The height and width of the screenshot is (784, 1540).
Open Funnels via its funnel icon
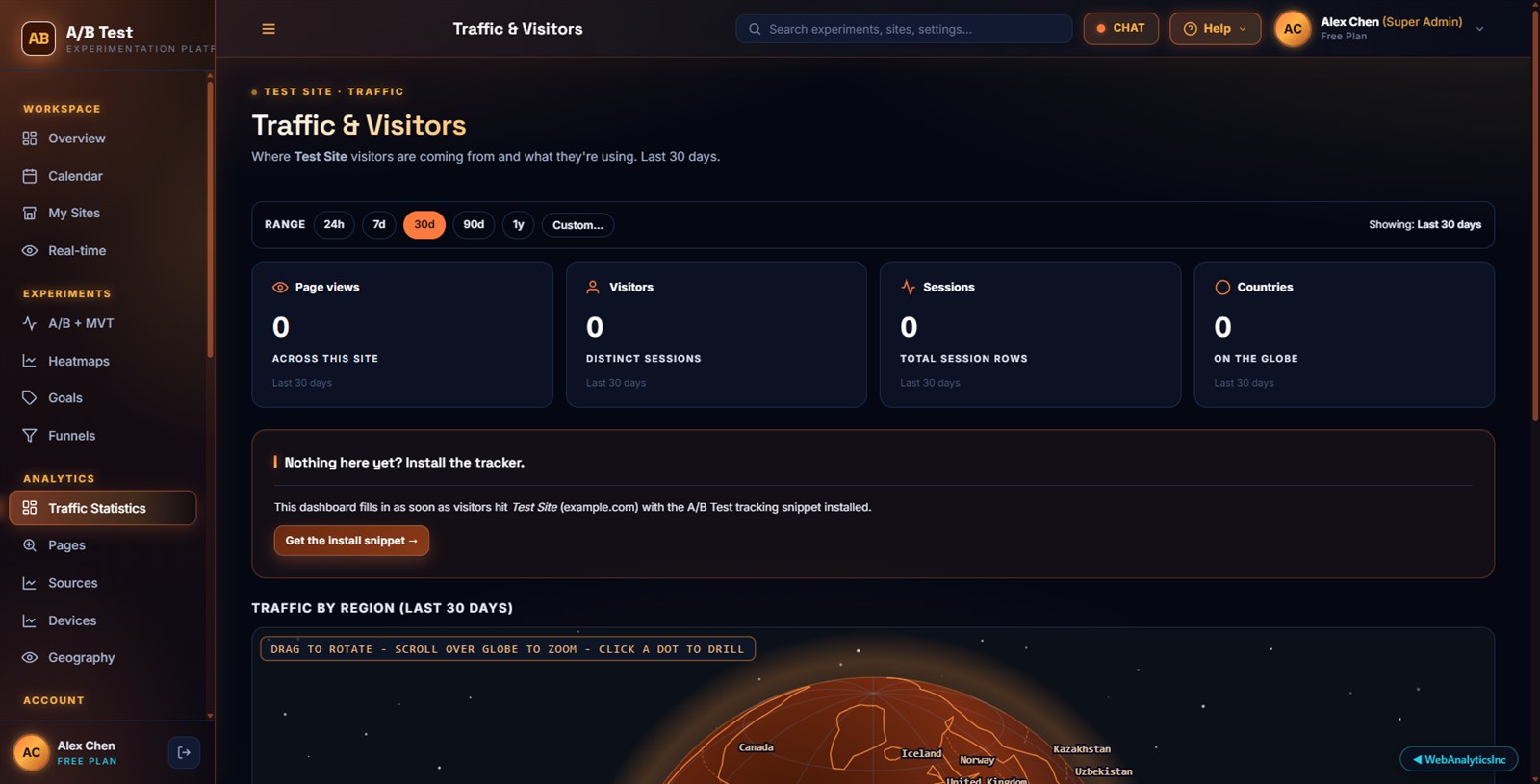coord(30,436)
